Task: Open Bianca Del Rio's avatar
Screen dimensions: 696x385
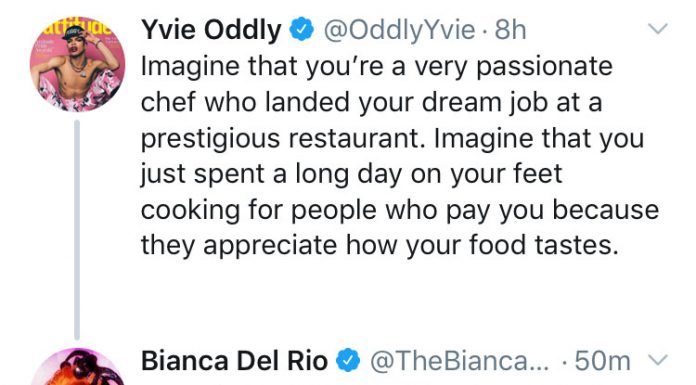Action: pos(77,367)
